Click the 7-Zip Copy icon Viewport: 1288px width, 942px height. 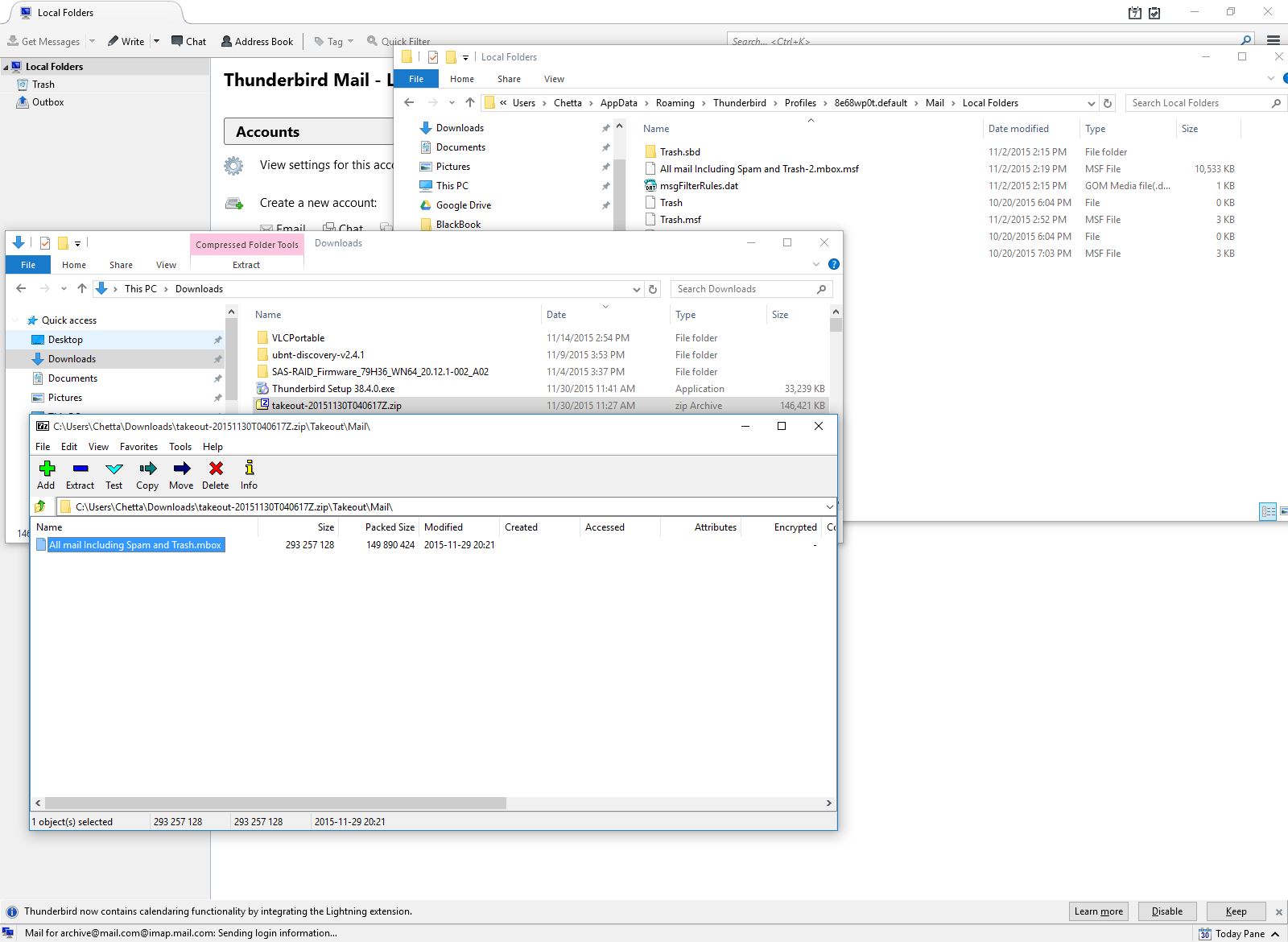coord(147,469)
